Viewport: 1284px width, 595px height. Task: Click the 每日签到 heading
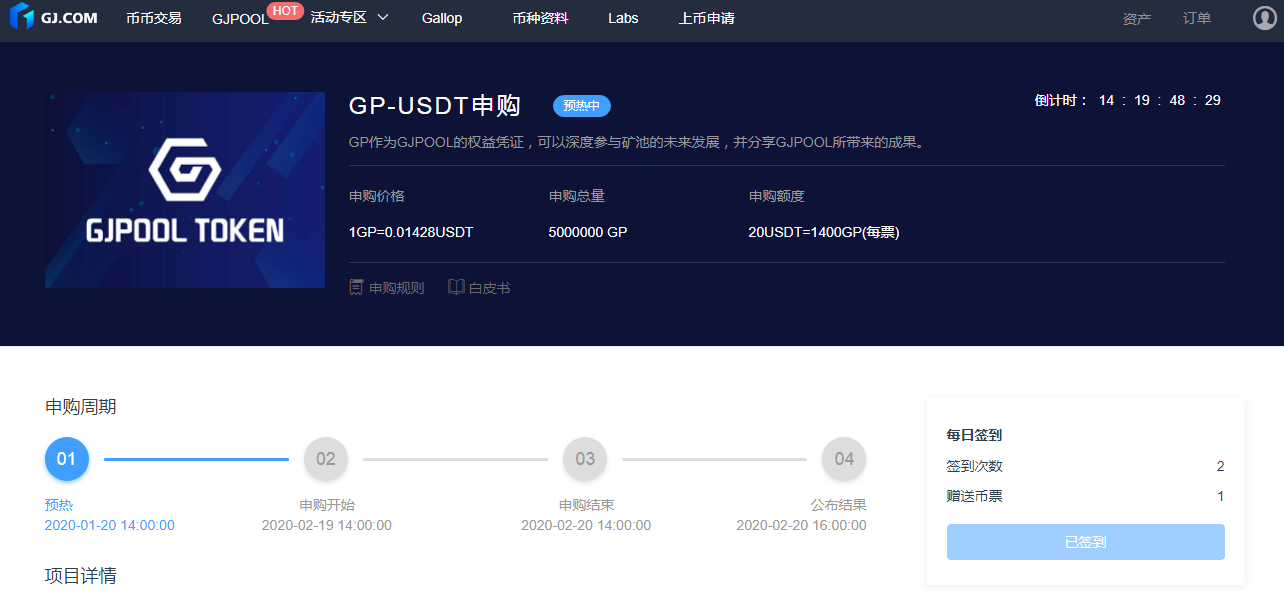(975, 435)
